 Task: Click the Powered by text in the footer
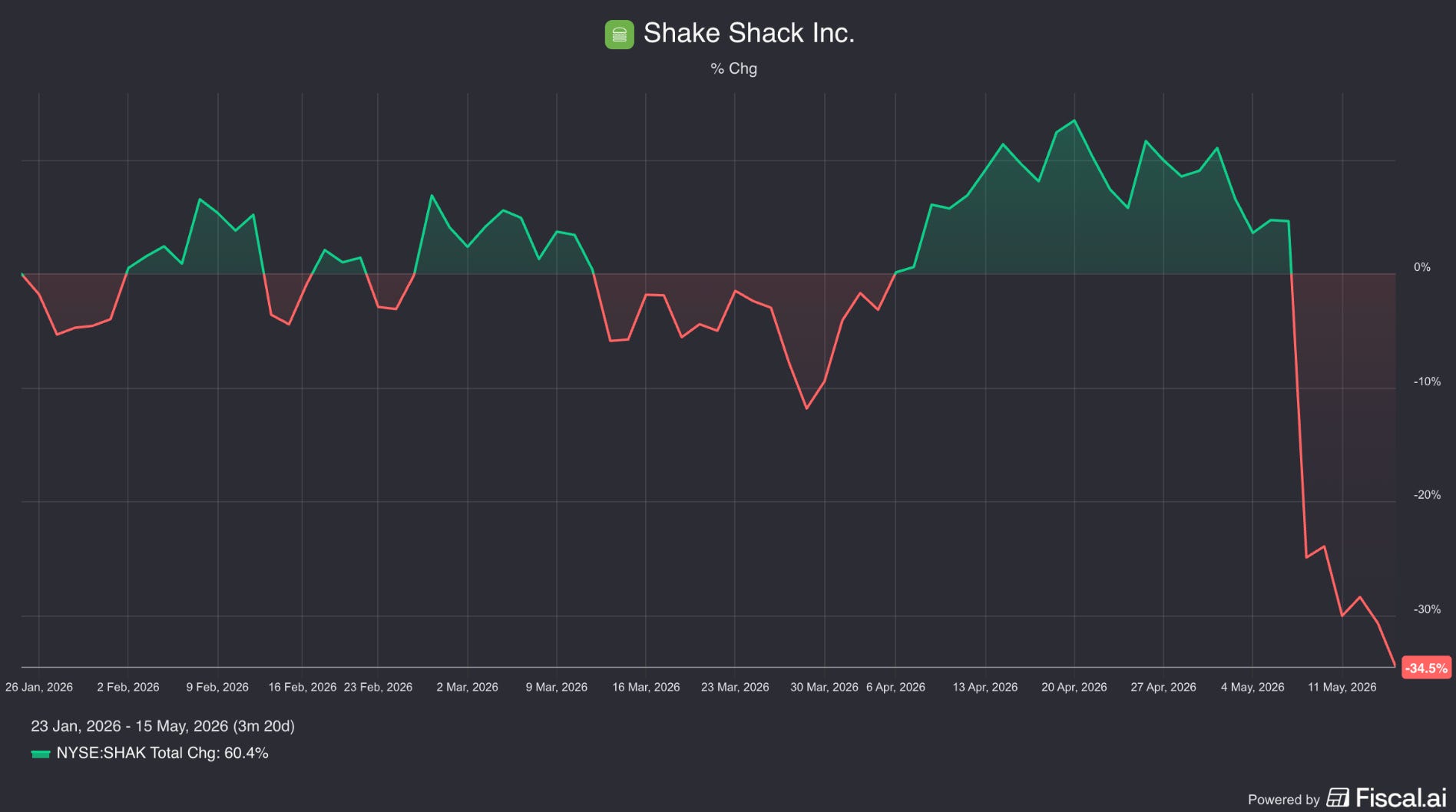pos(1283,800)
